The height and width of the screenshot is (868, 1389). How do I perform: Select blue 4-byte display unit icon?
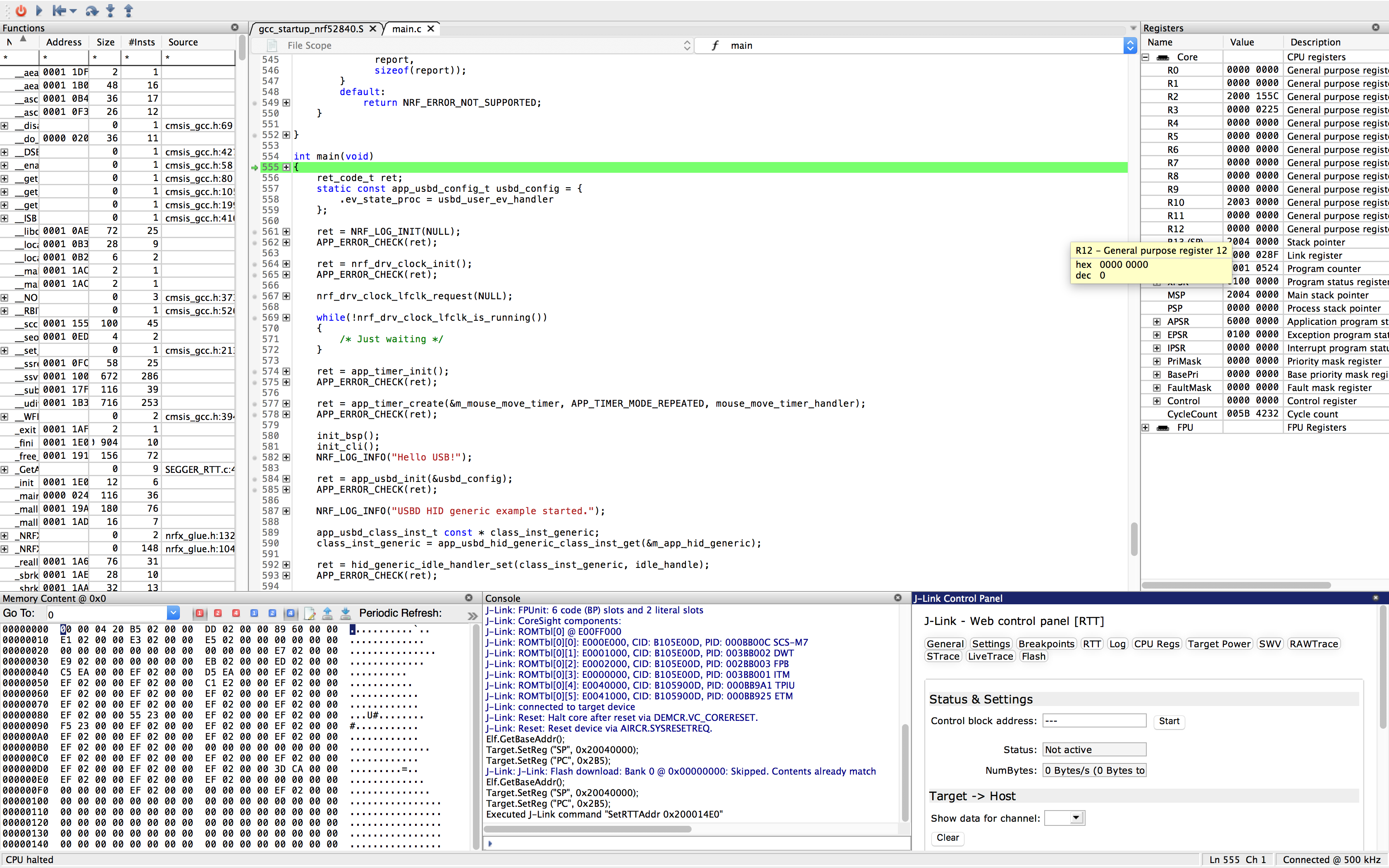pos(291,614)
